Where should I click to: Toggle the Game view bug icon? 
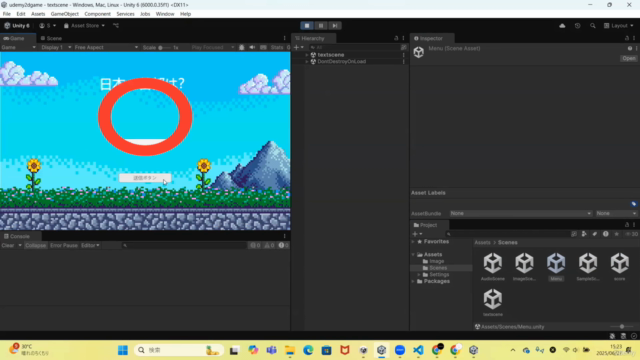(x=242, y=47)
